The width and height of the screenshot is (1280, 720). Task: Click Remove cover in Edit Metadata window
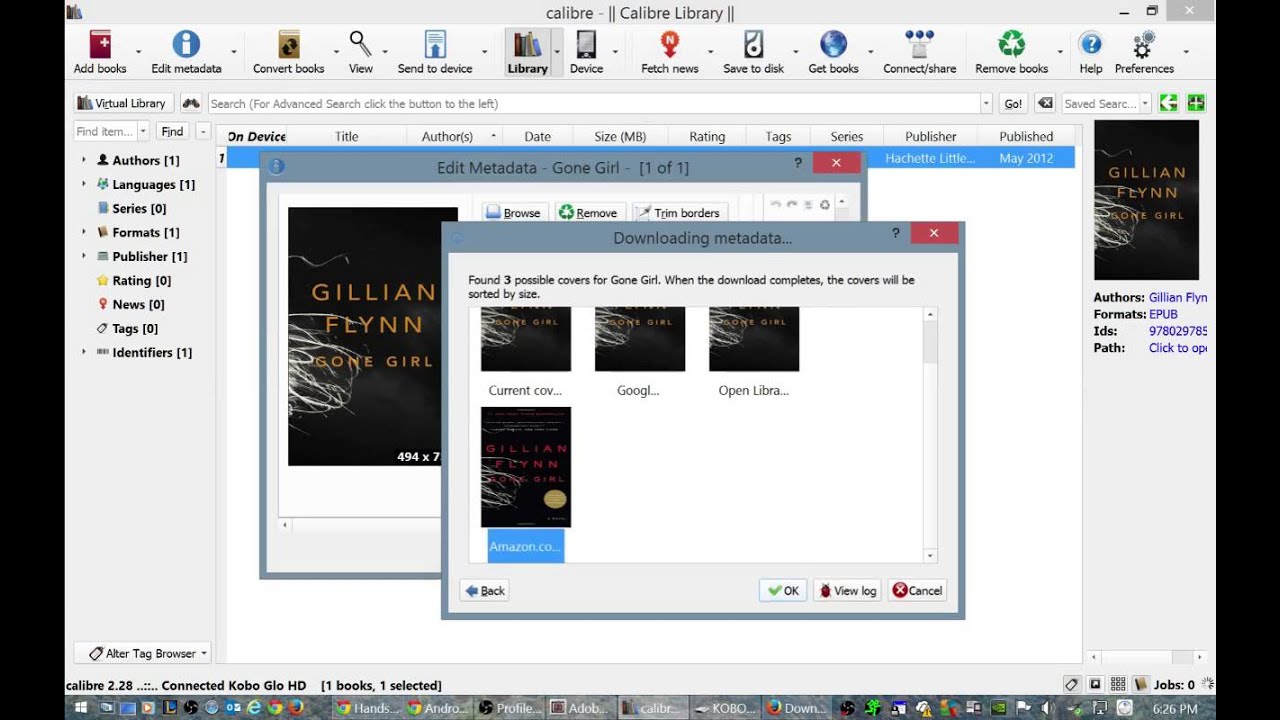pyautogui.click(x=588, y=212)
